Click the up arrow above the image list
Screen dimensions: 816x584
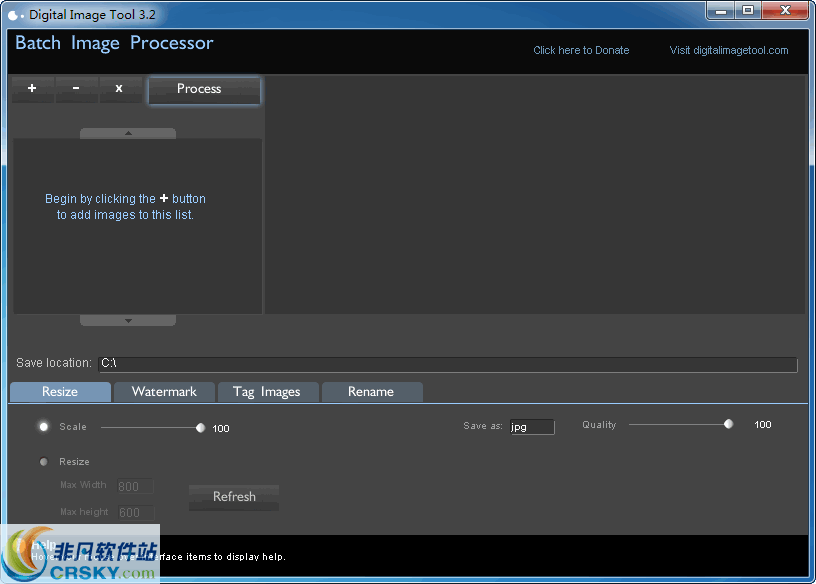tap(127, 132)
